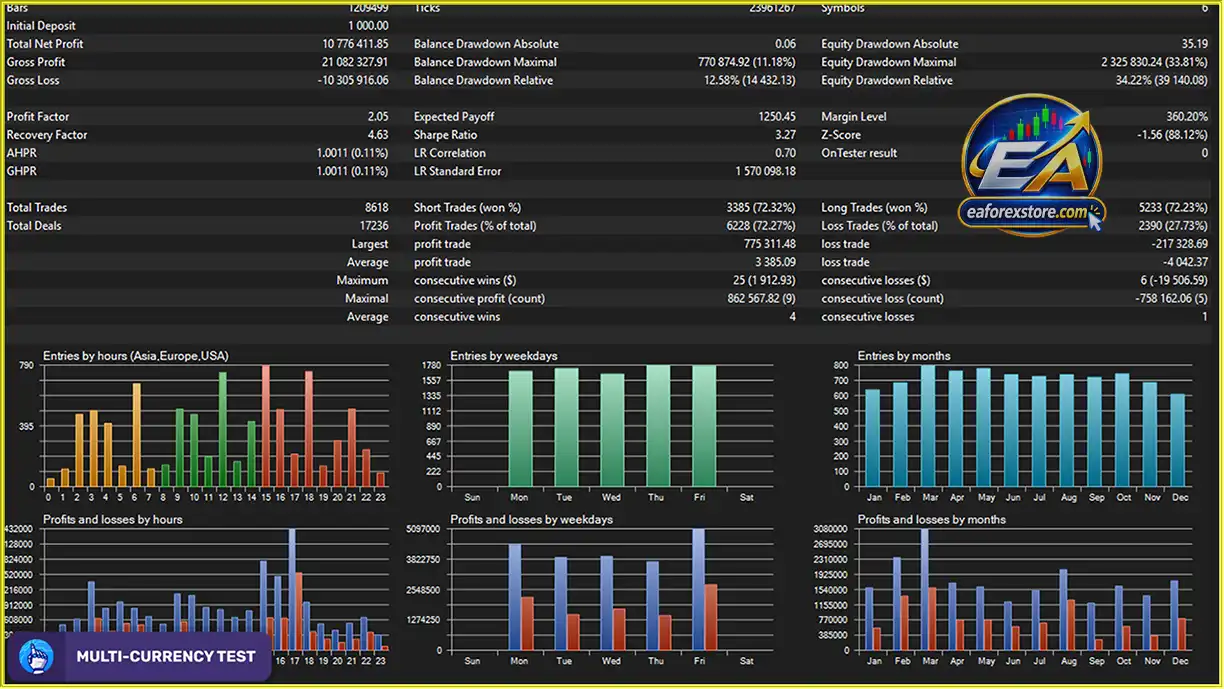Click the net profit value "10 776 411.85"
This screenshot has width=1224, height=689.
(x=355, y=44)
